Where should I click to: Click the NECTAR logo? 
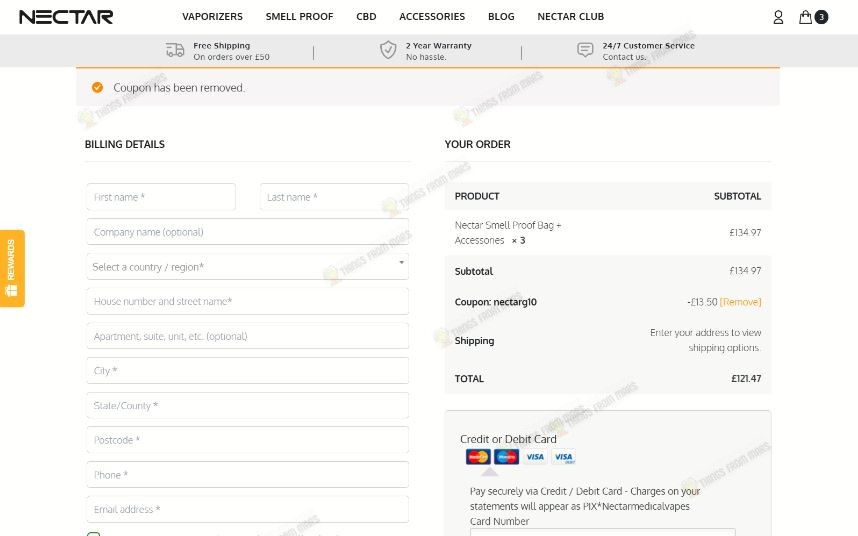pos(66,17)
